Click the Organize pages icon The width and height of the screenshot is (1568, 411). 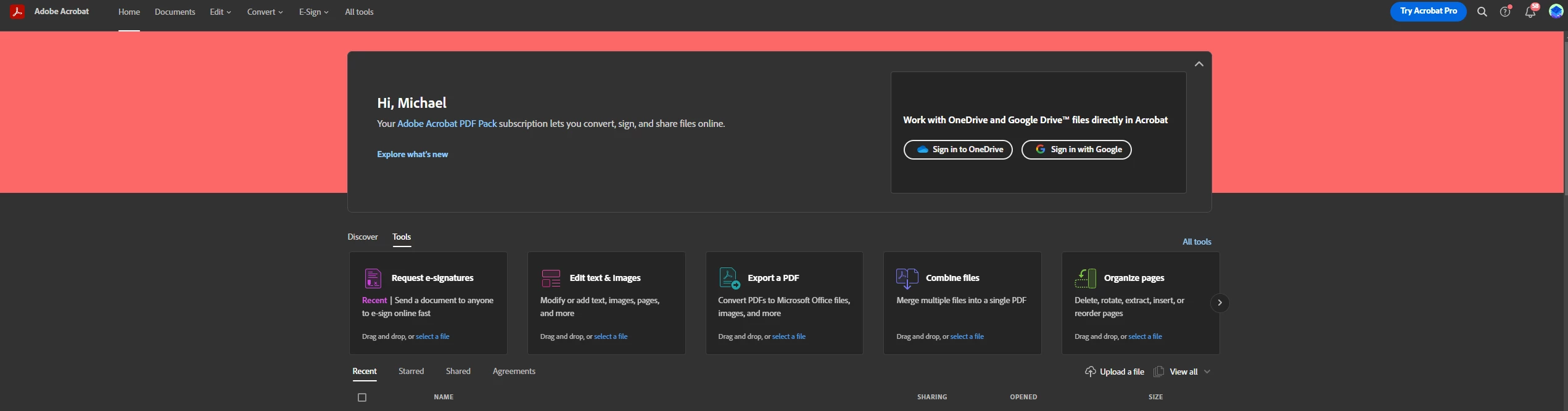click(1085, 279)
